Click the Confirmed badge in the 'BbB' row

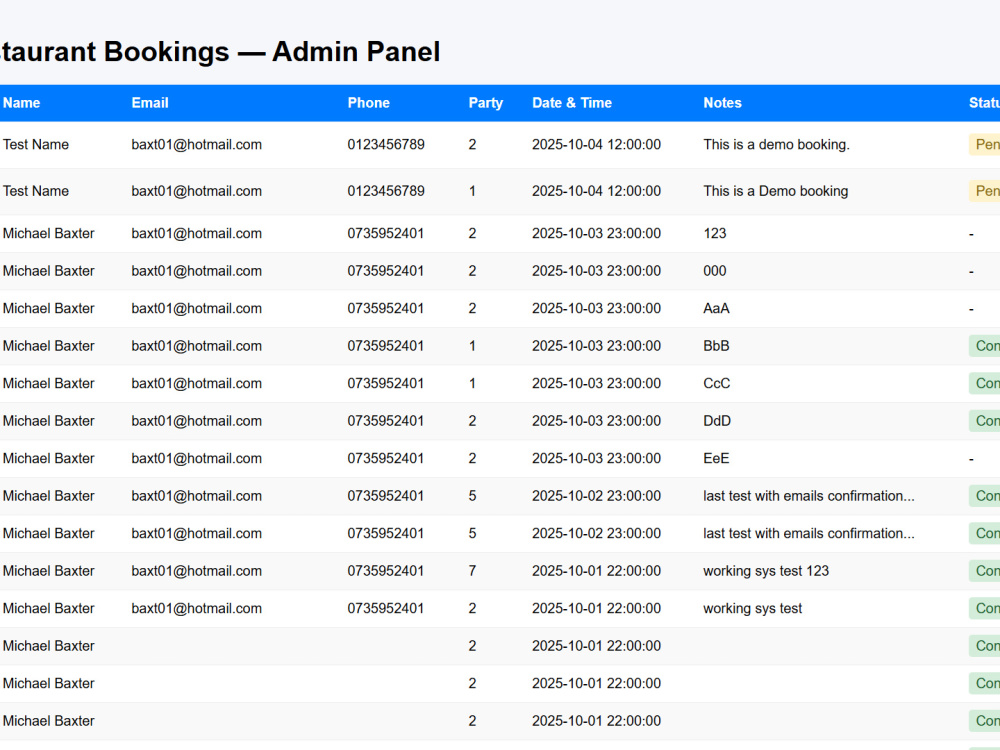pyautogui.click(x=984, y=346)
